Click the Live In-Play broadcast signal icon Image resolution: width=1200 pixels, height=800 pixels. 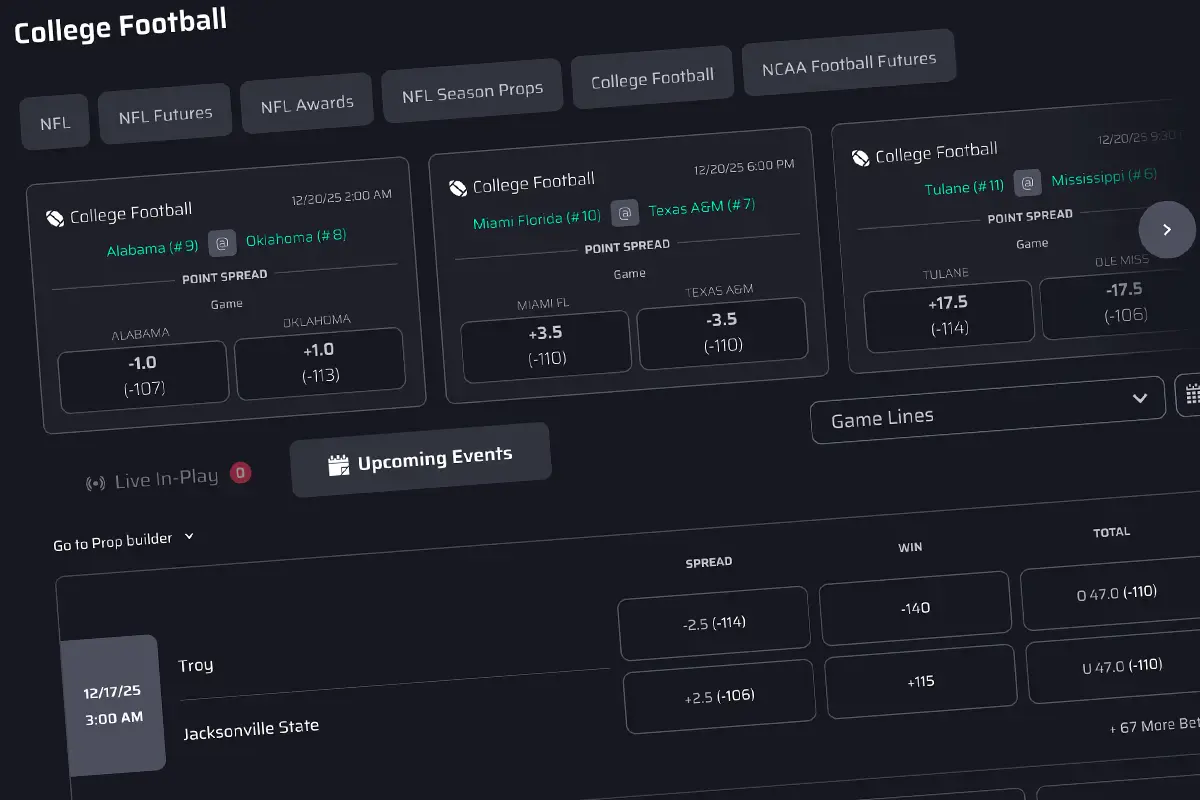95,481
